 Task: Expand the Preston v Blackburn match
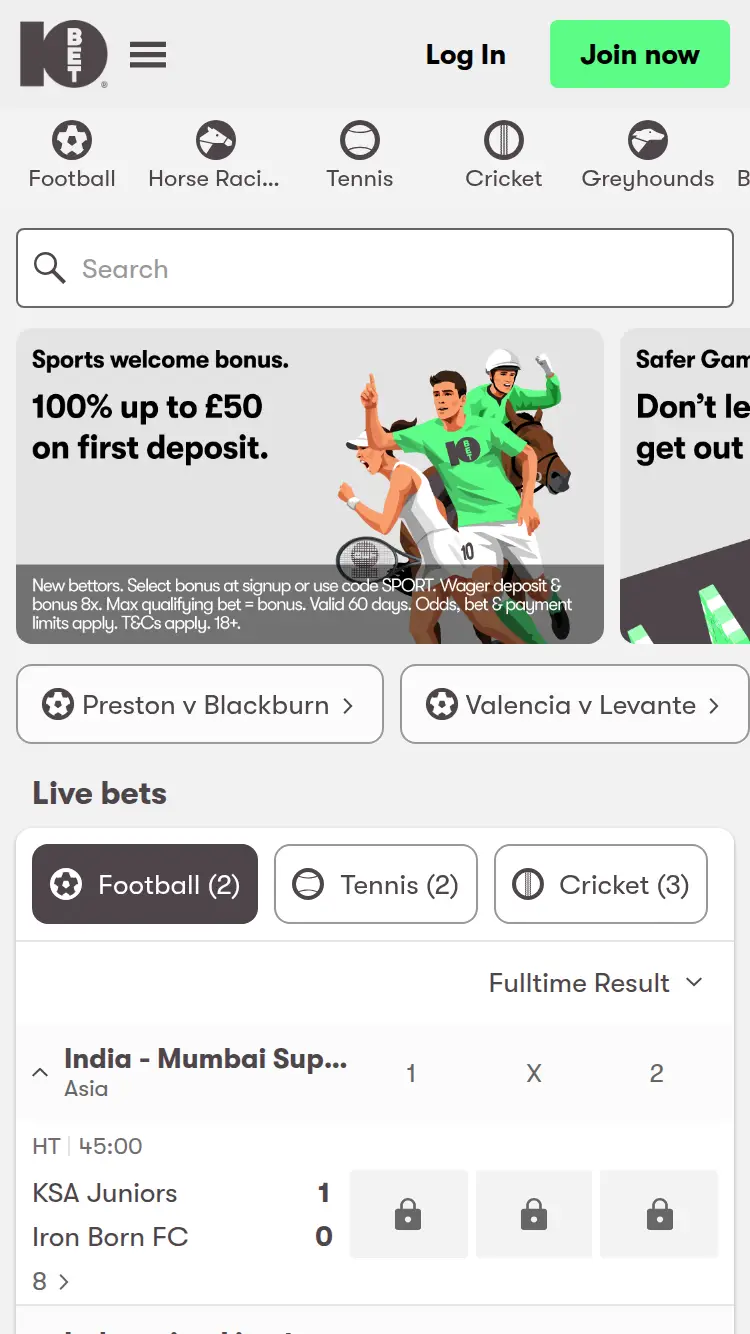click(x=199, y=704)
